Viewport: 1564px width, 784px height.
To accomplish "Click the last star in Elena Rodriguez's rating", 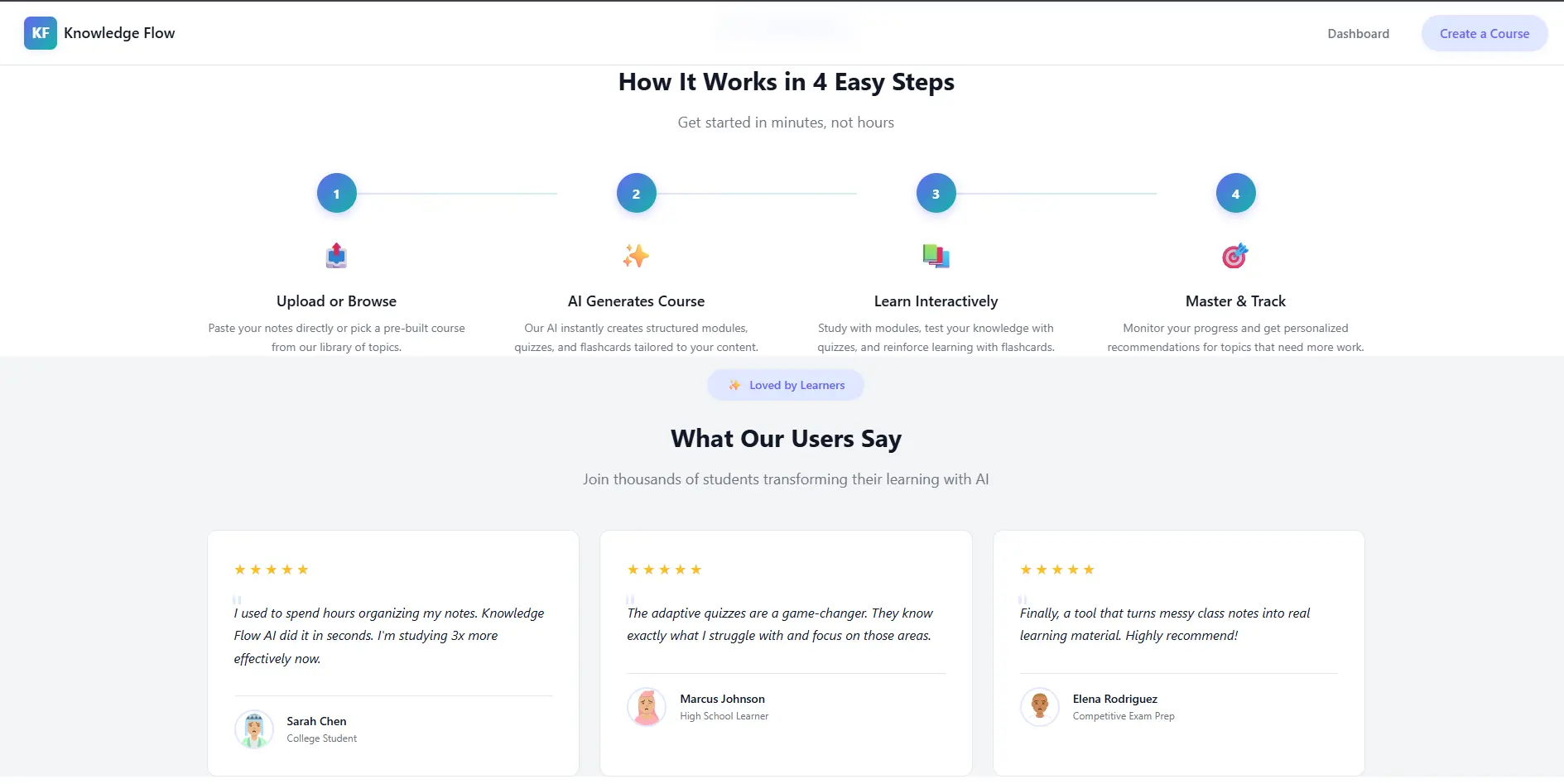I will tap(1088, 570).
